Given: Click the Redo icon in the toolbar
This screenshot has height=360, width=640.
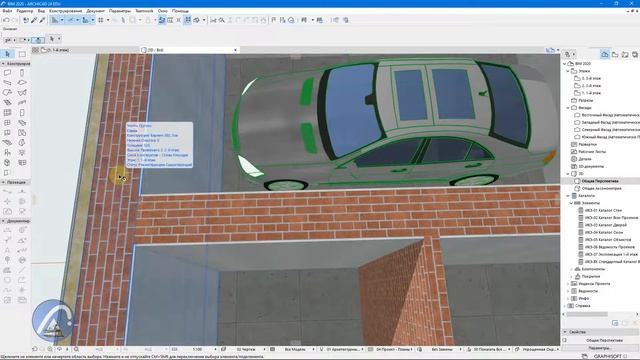Looking at the screenshot, I should tap(15, 20).
